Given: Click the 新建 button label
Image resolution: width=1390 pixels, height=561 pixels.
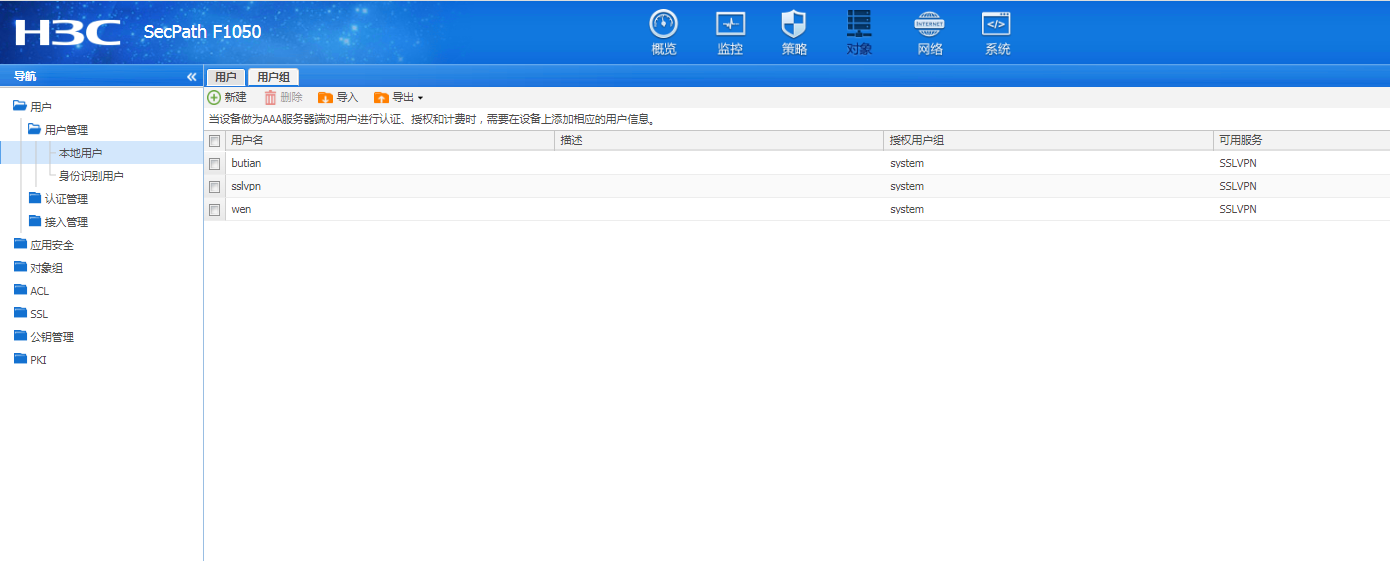Looking at the screenshot, I should click(235, 97).
